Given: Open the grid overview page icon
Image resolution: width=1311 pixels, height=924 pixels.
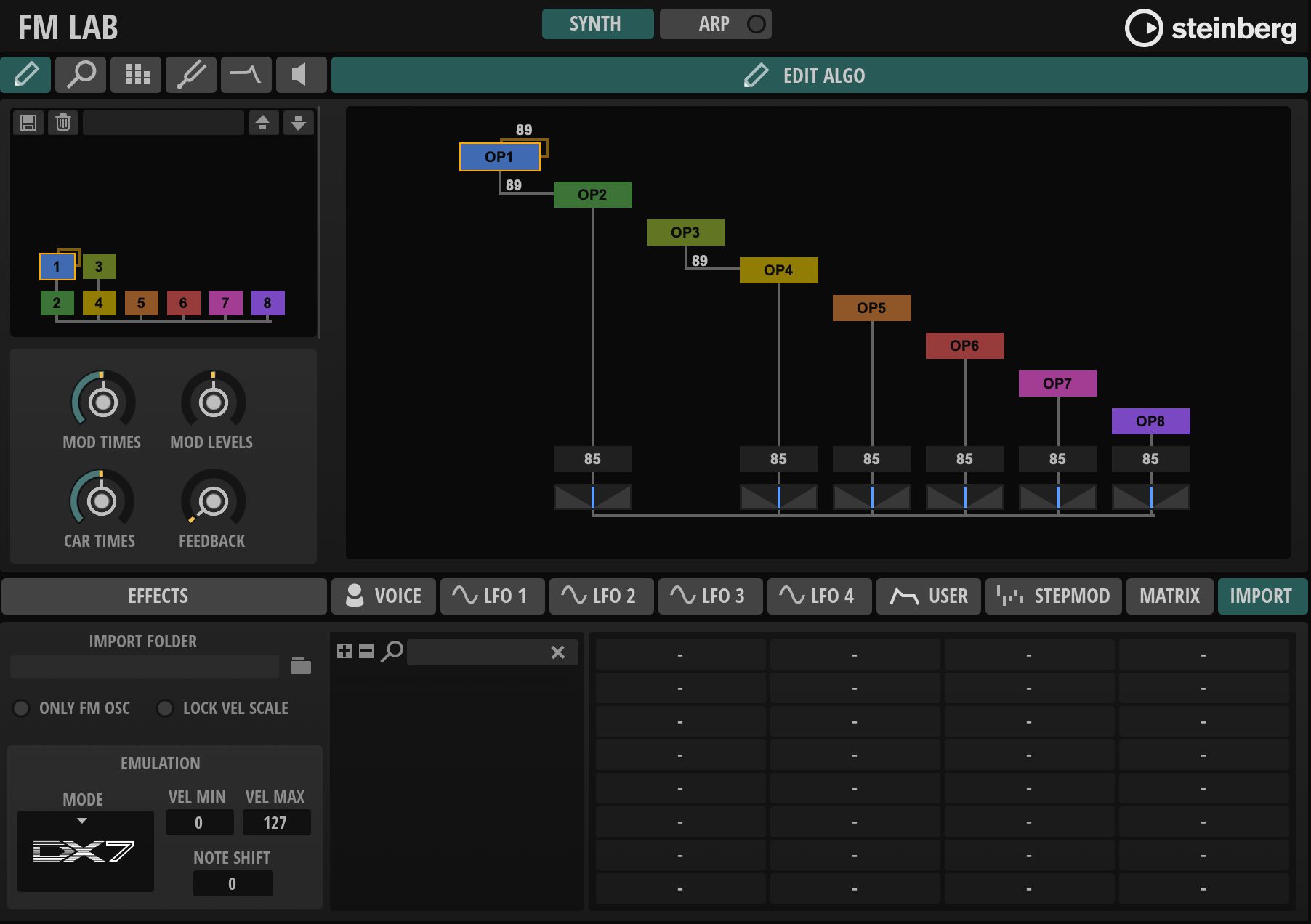Looking at the screenshot, I should tap(137, 75).
